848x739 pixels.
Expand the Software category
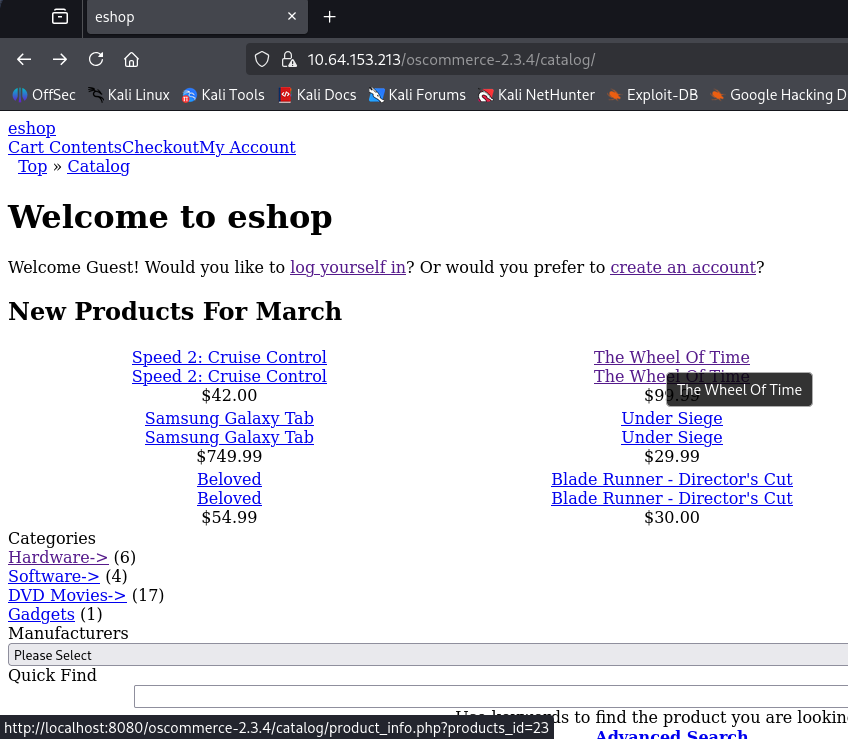pyautogui.click(x=54, y=576)
